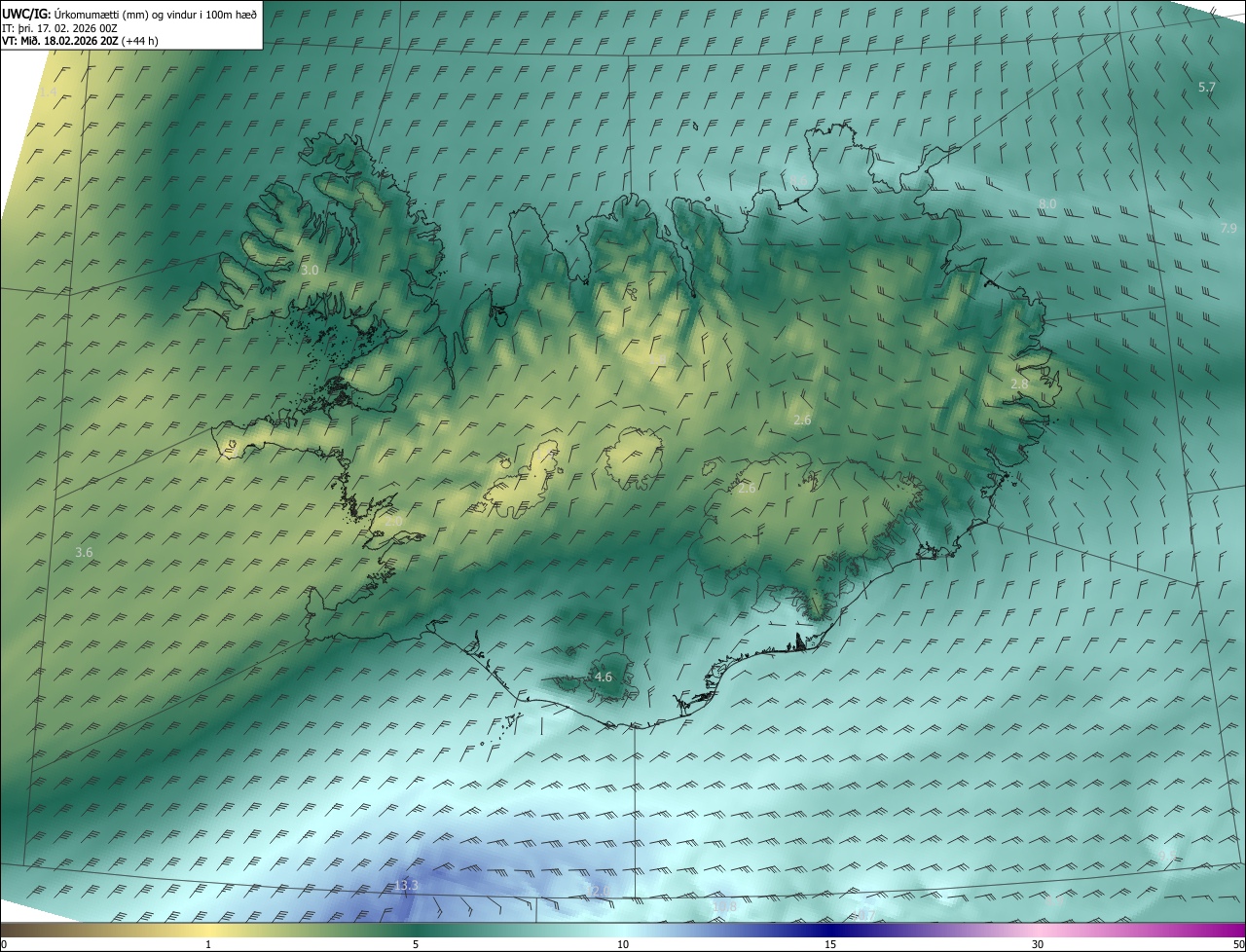Image resolution: width=1246 pixels, height=952 pixels.
Task: Click the "IT: þri. 17. 02. 2026 00Z" line
Action: [60, 27]
